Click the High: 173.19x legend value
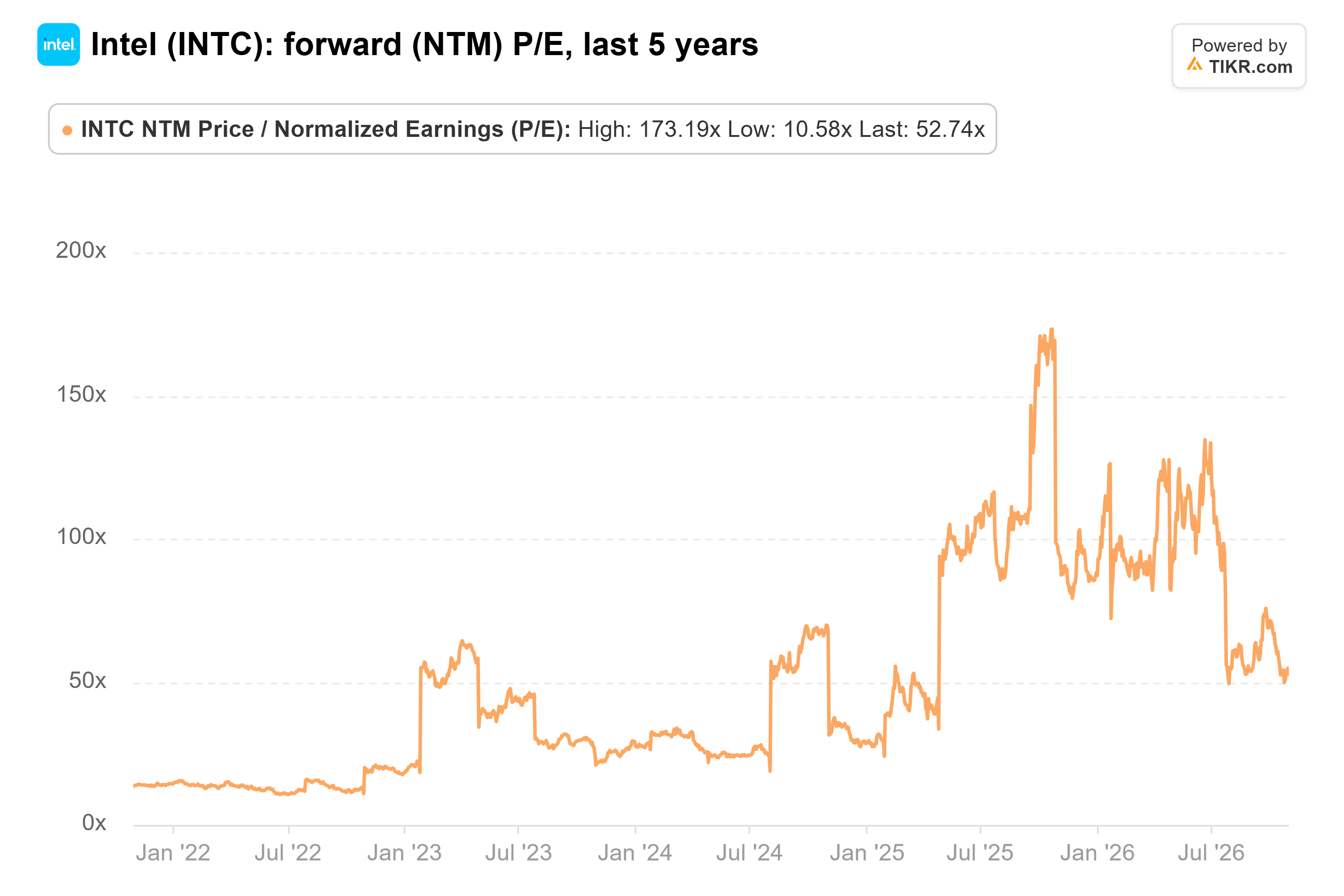Viewport: 1344px width, 896px height. pyautogui.click(x=649, y=129)
